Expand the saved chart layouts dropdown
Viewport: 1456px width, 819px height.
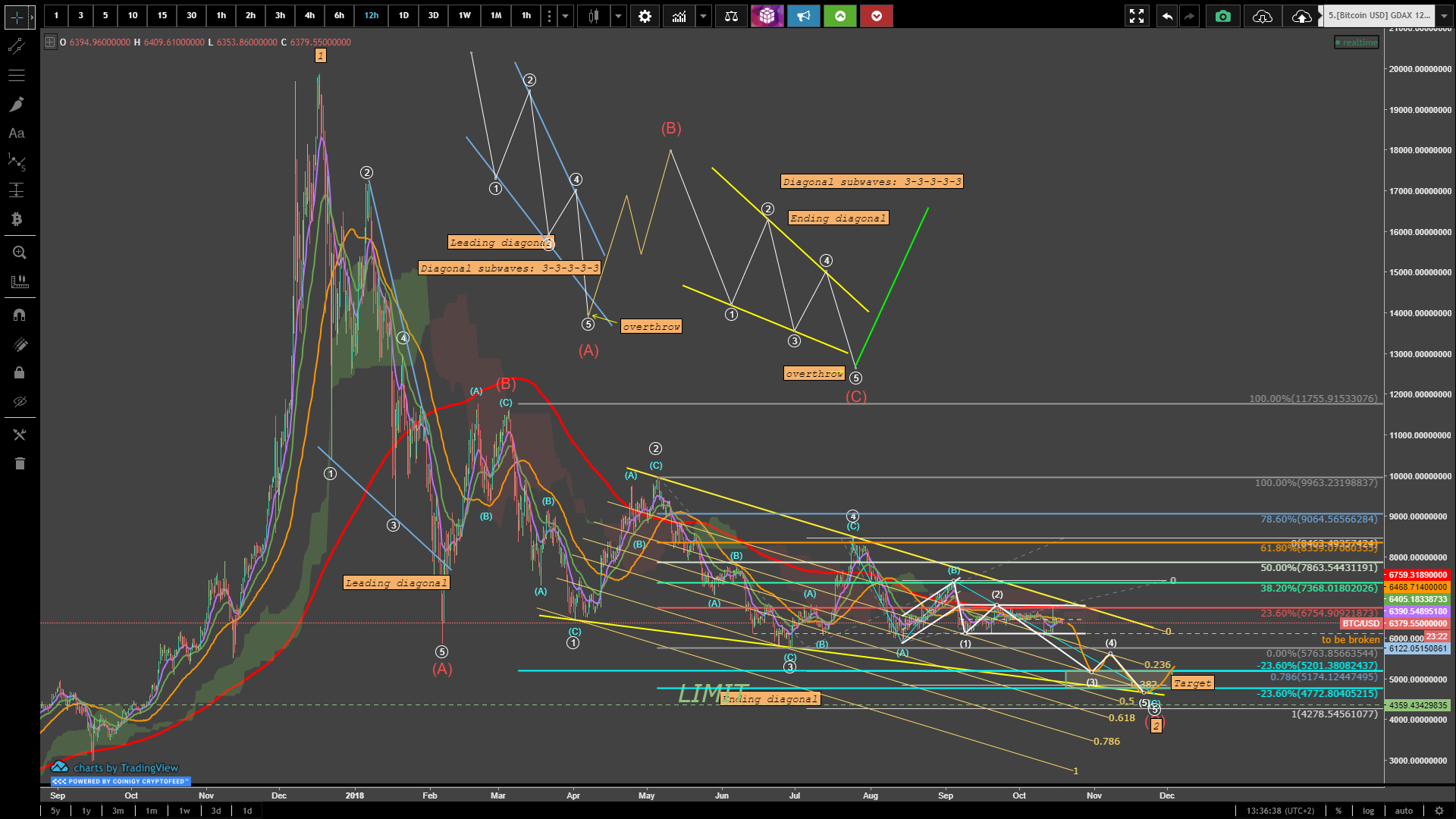point(1444,16)
